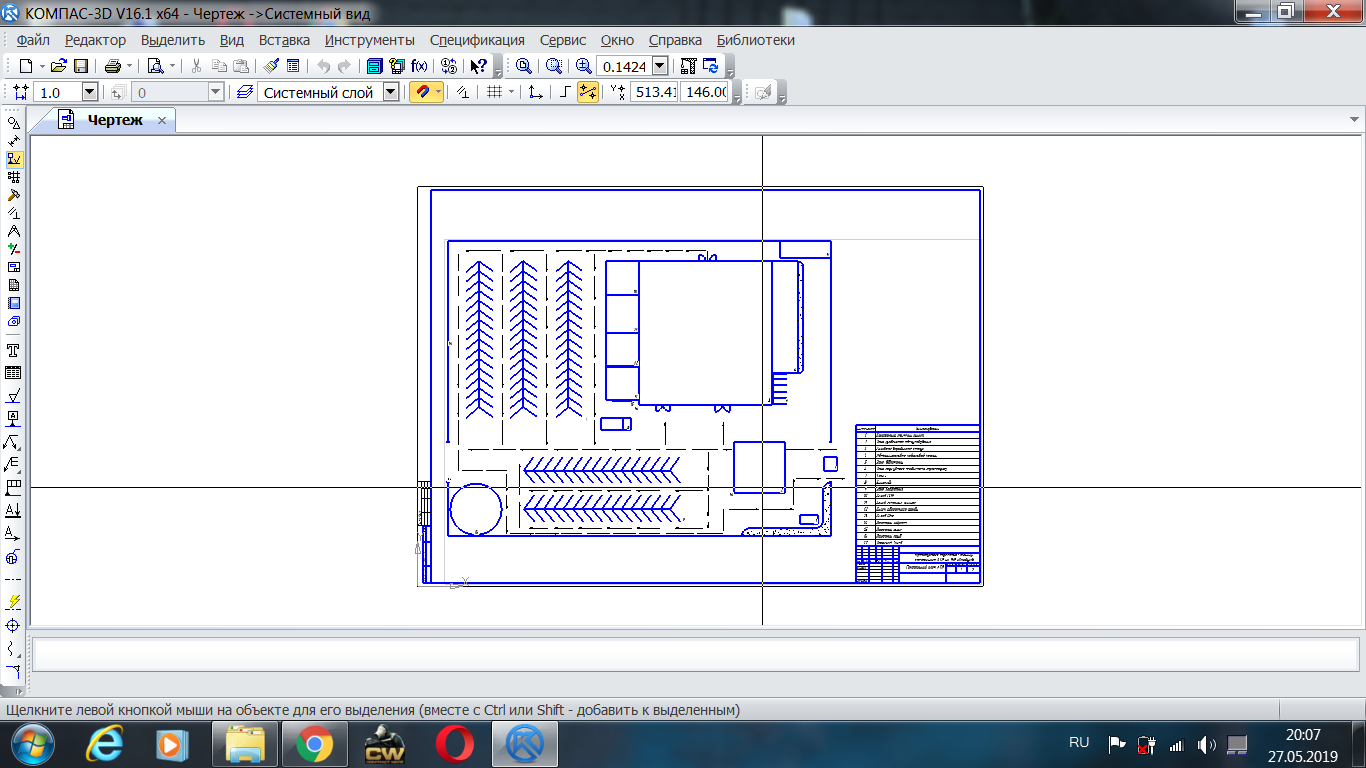Open the Инструменты menu
The width and height of the screenshot is (1366, 768).
[x=369, y=40]
